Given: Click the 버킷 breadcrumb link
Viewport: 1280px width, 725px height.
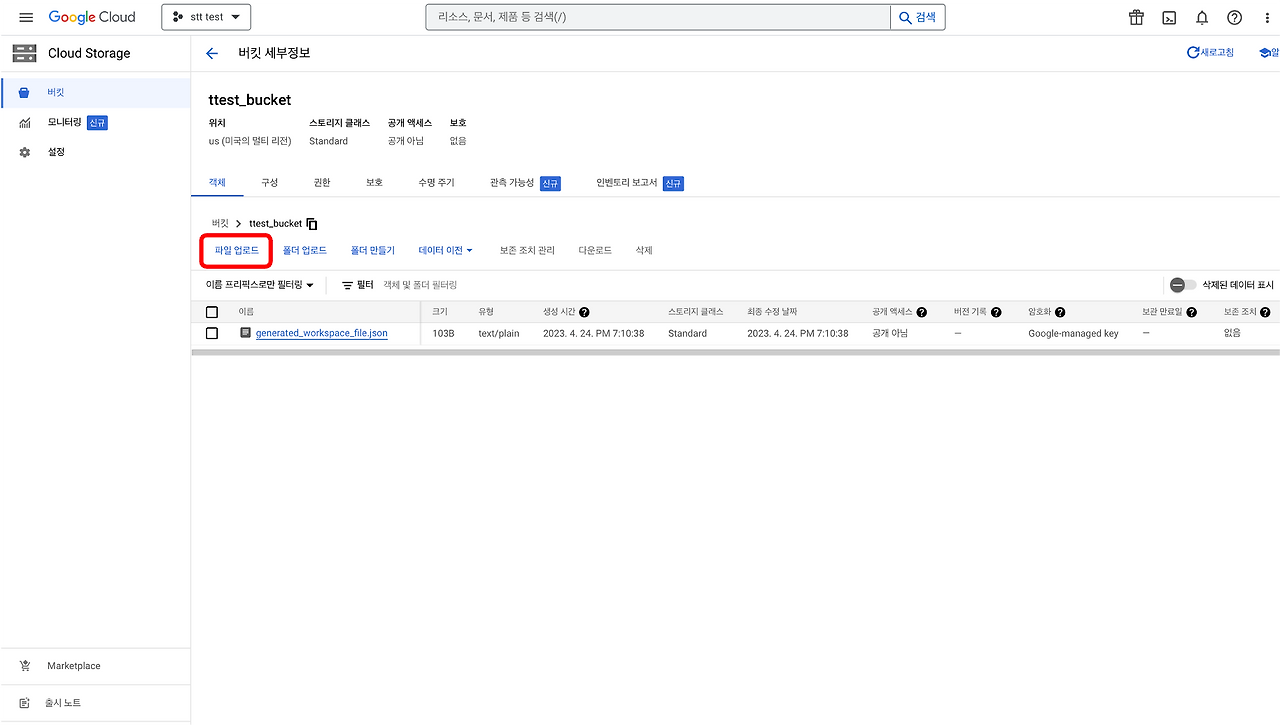Looking at the screenshot, I should tap(220, 224).
